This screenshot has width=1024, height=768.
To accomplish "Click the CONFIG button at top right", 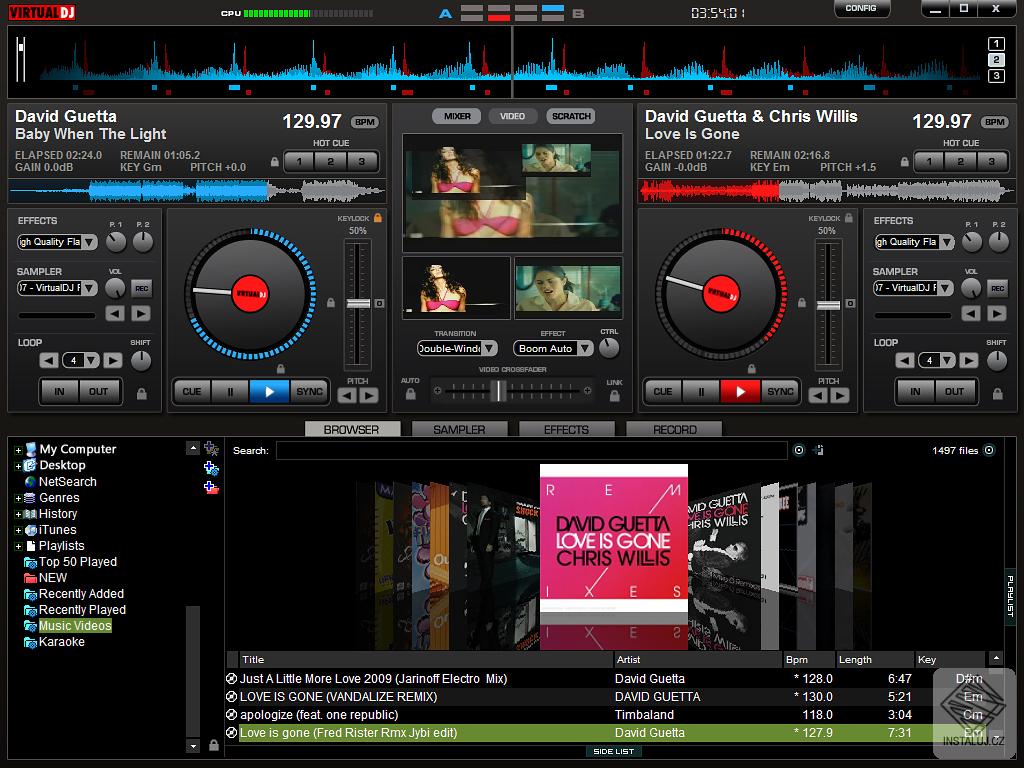I will pyautogui.click(x=861, y=8).
